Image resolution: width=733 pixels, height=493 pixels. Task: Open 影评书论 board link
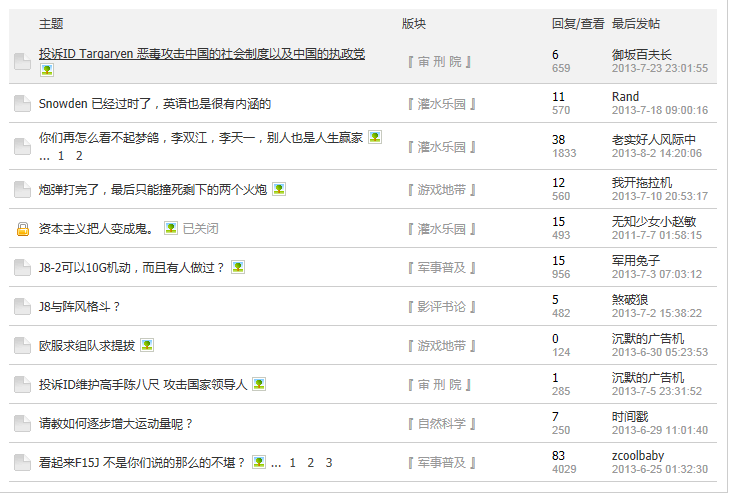pyautogui.click(x=440, y=307)
